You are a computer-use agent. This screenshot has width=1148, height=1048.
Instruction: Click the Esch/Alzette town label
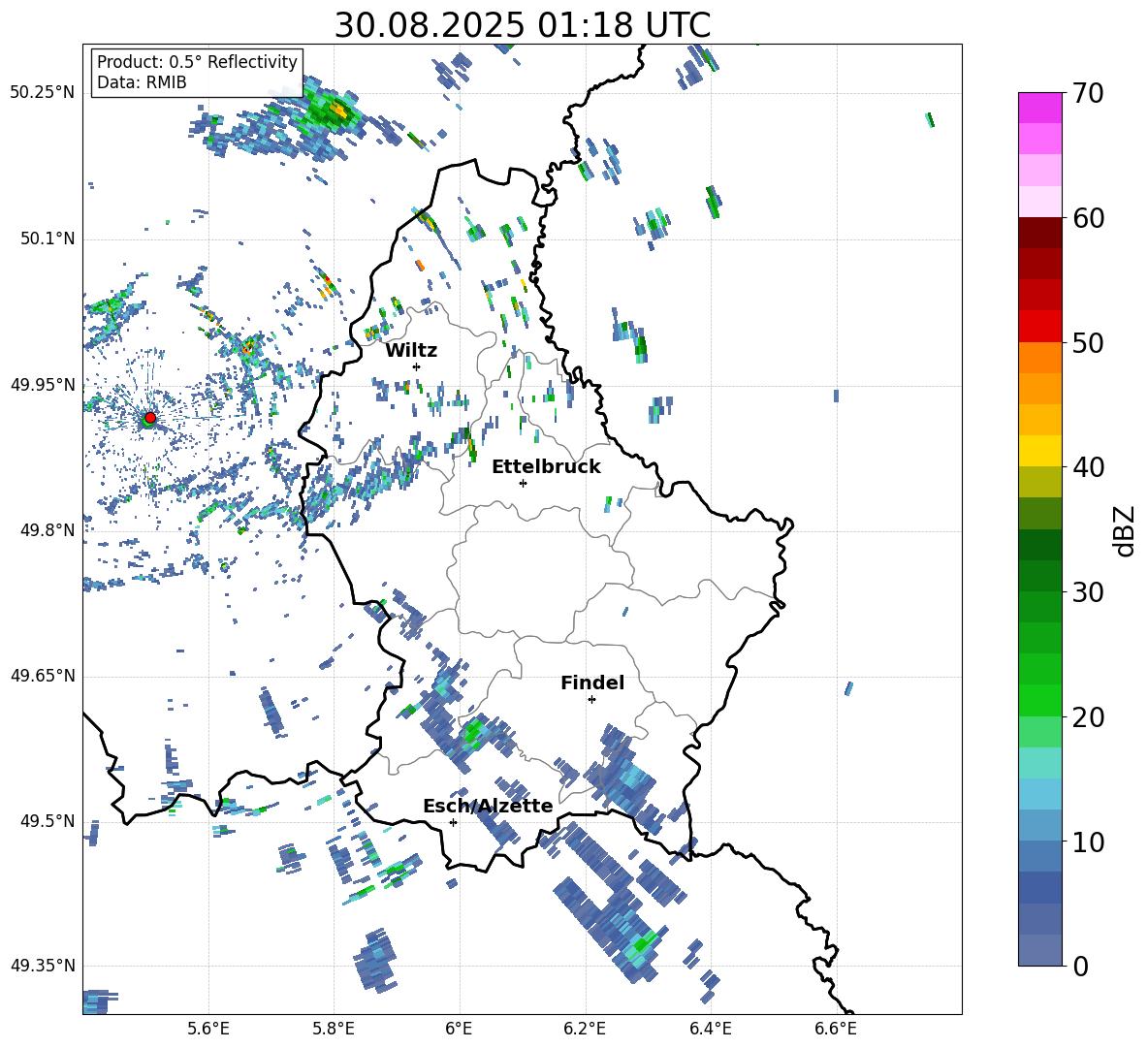coord(488,806)
